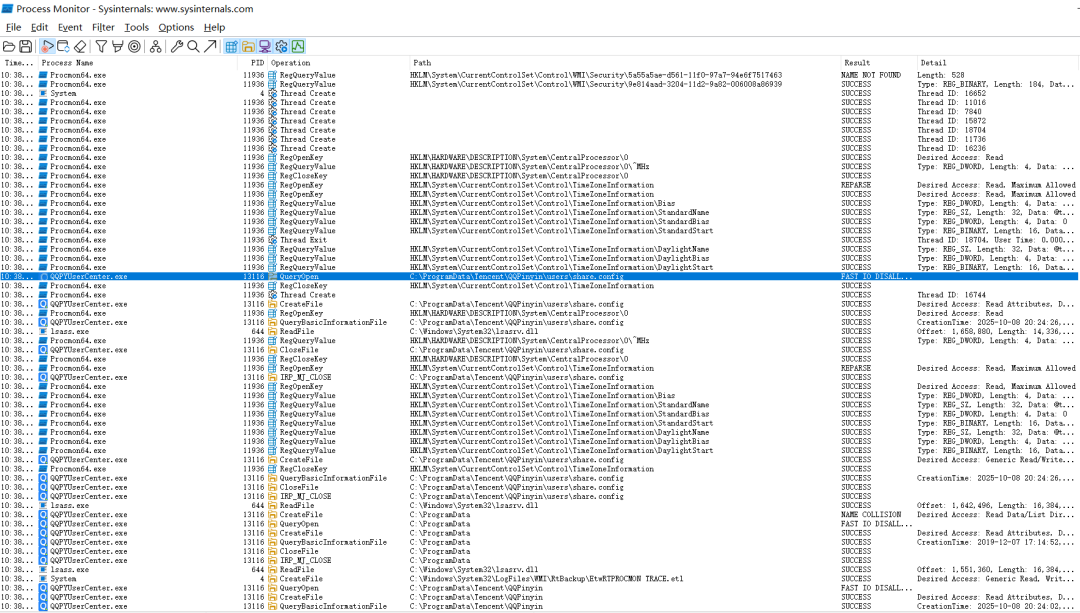Select the wrench toolbar tool
1080x613 pixels.
pos(178,46)
